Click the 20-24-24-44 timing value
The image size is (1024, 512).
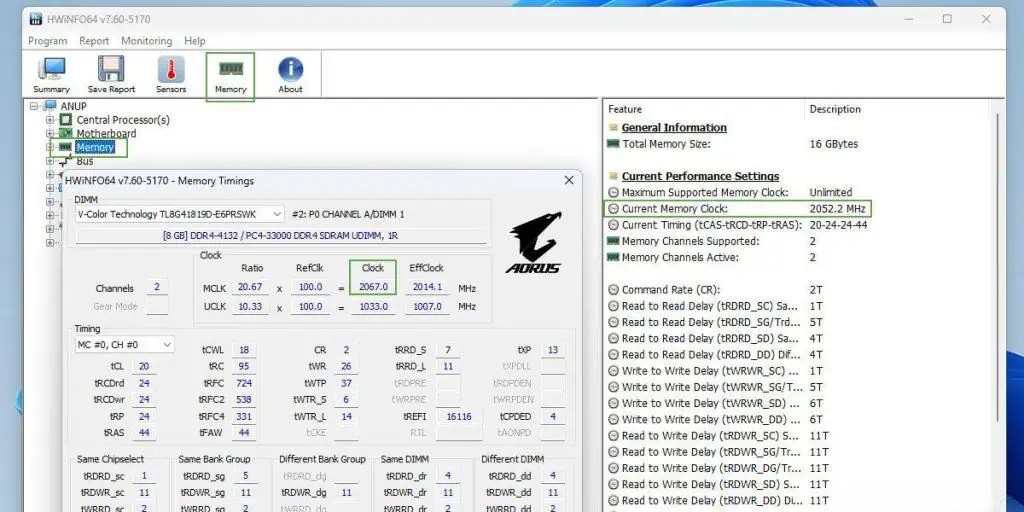coord(839,225)
